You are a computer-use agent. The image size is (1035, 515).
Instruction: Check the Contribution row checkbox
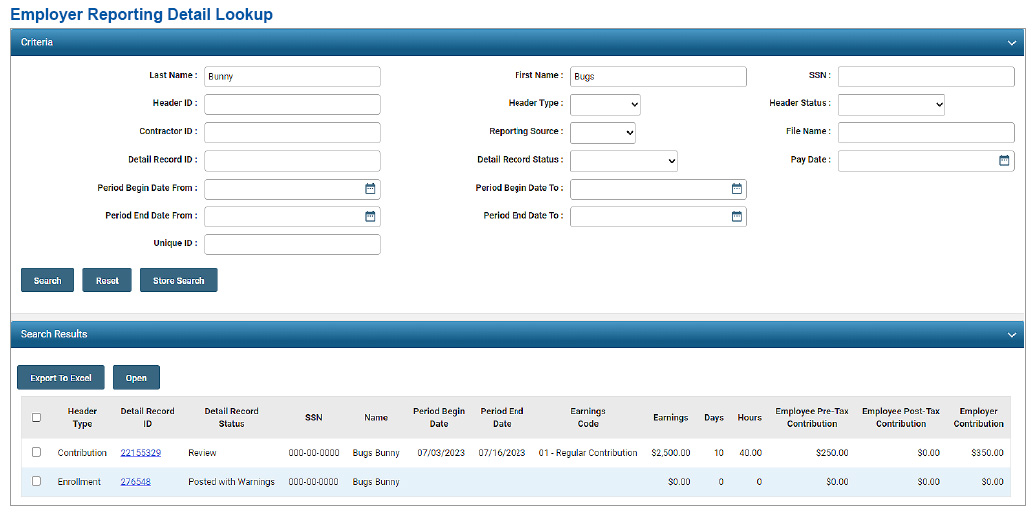(x=37, y=452)
